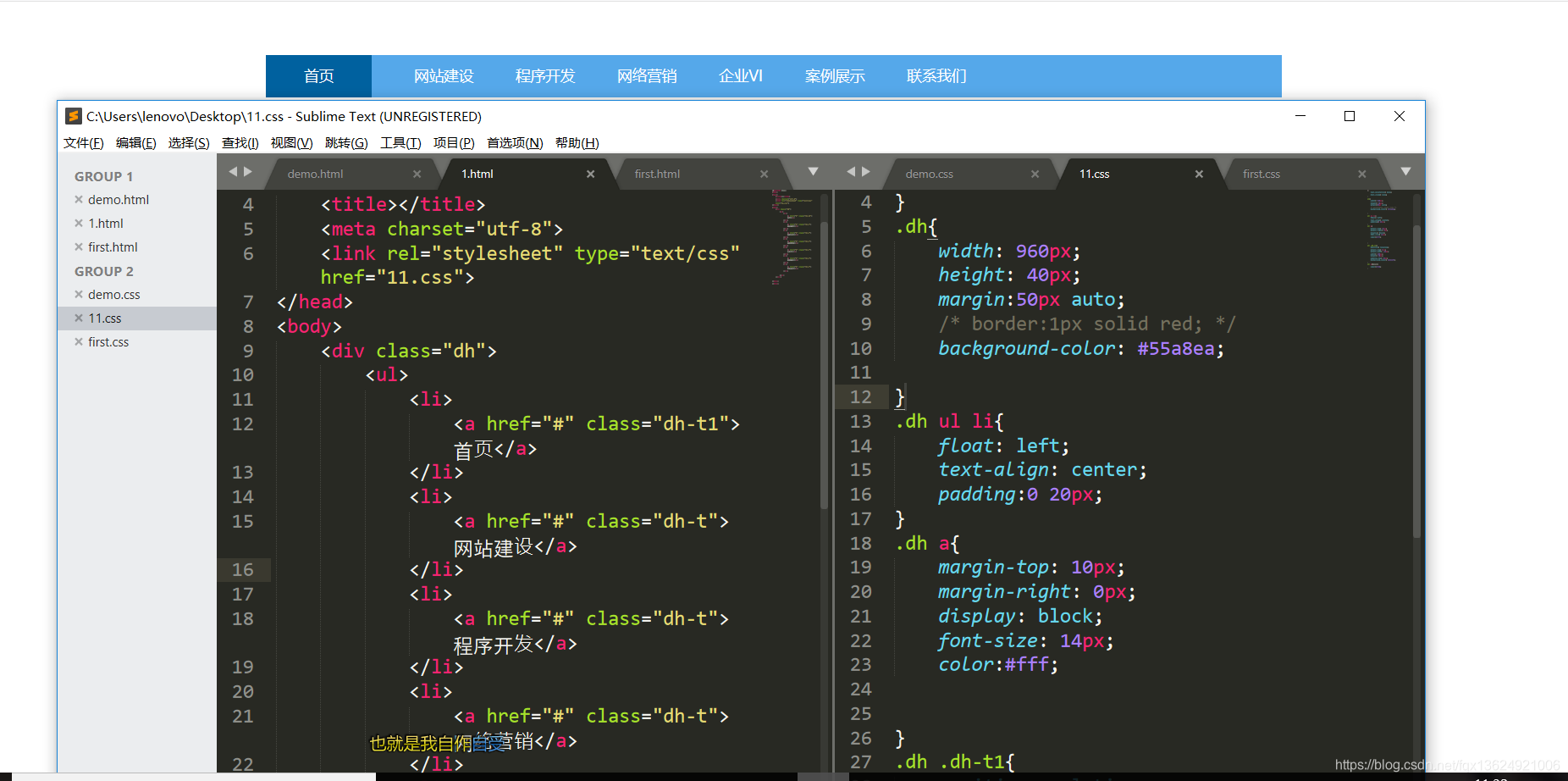Click the 企业VI link in browser navbar
1568x781 pixels.
741,76
